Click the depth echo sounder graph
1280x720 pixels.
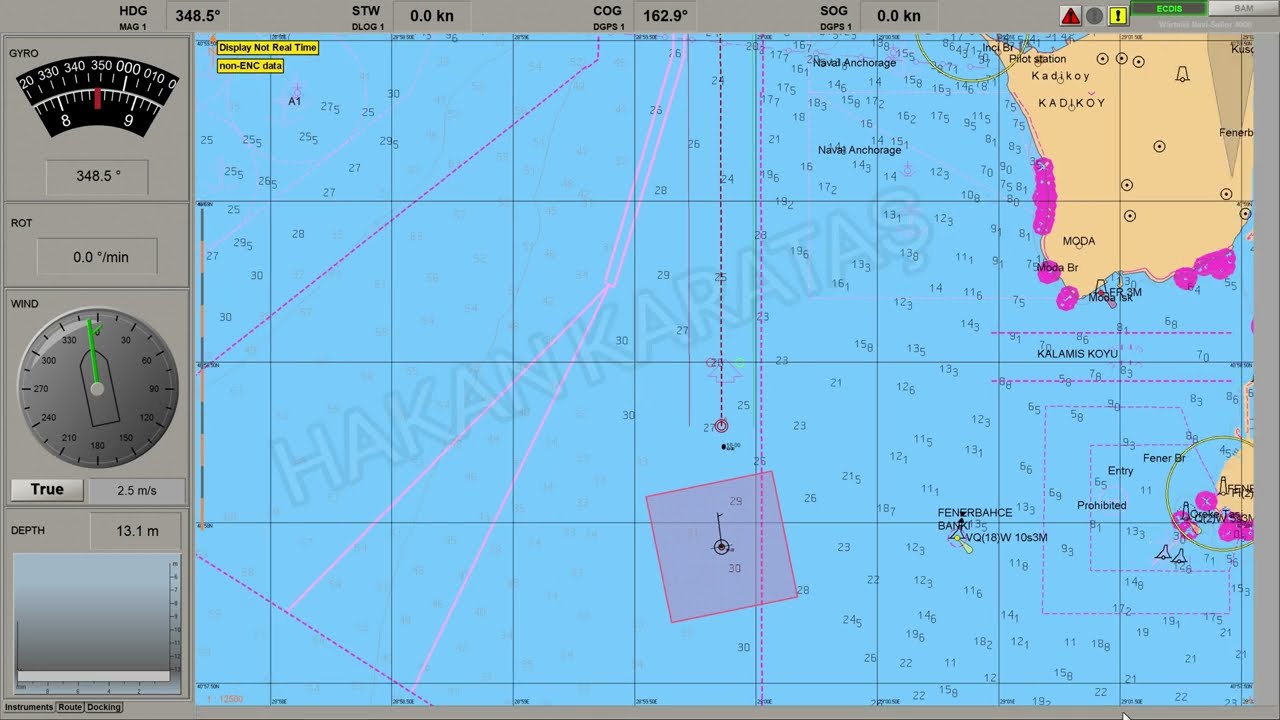coord(97,625)
